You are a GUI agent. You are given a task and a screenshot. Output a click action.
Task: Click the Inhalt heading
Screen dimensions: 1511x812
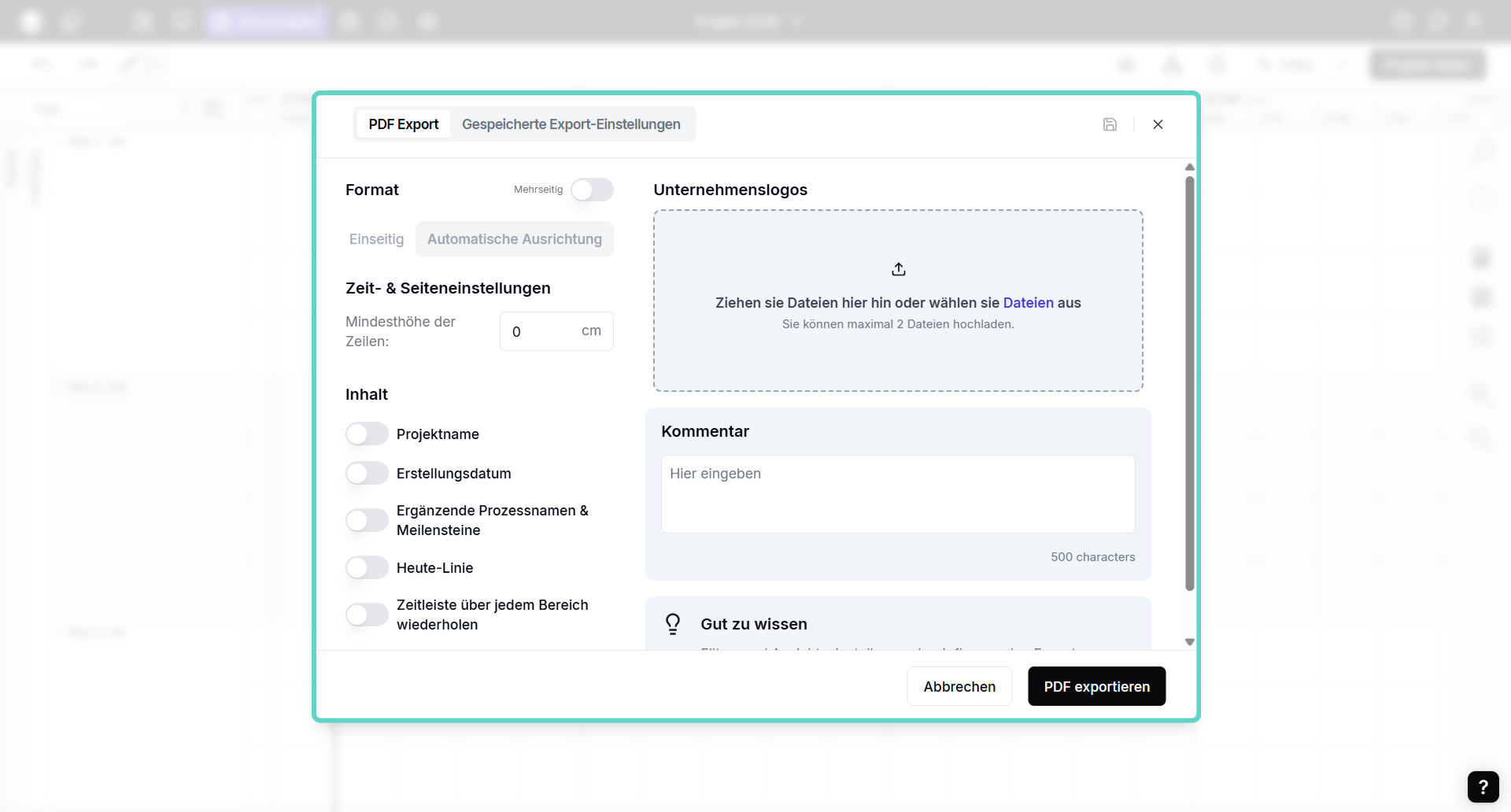367,394
